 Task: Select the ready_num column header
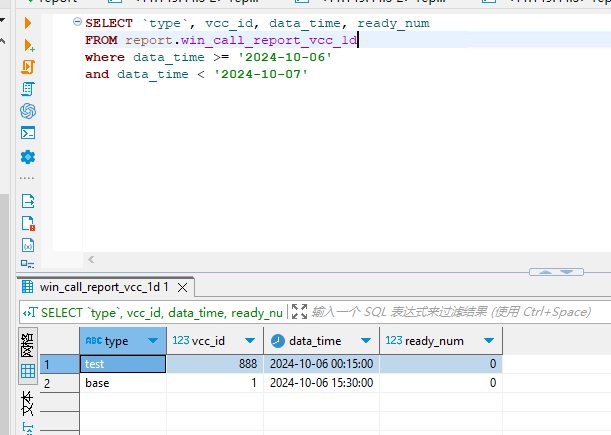point(441,341)
